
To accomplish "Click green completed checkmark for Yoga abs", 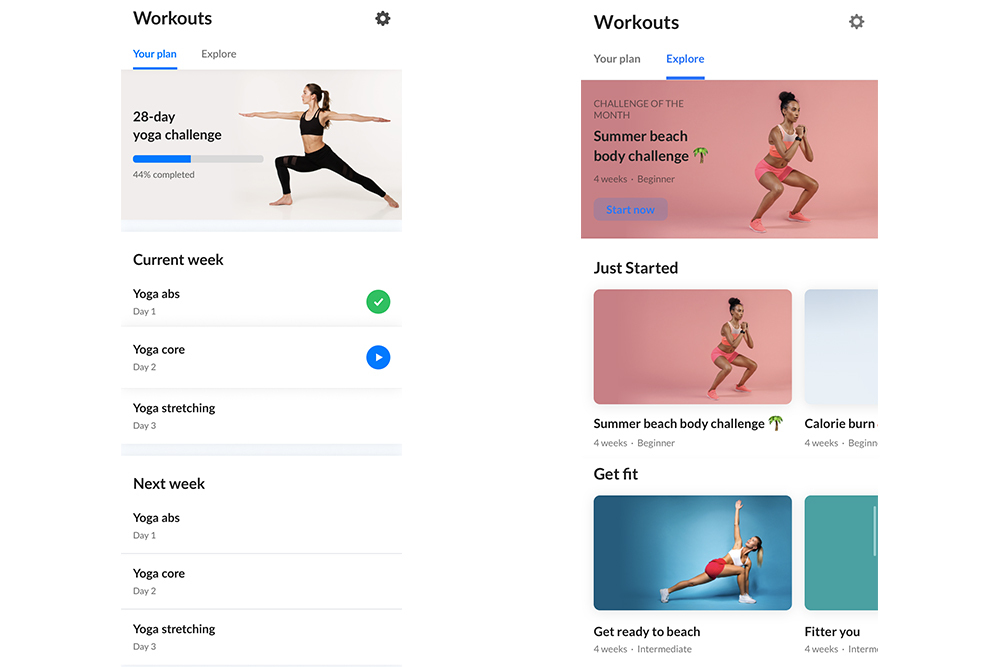I will pyautogui.click(x=378, y=302).
